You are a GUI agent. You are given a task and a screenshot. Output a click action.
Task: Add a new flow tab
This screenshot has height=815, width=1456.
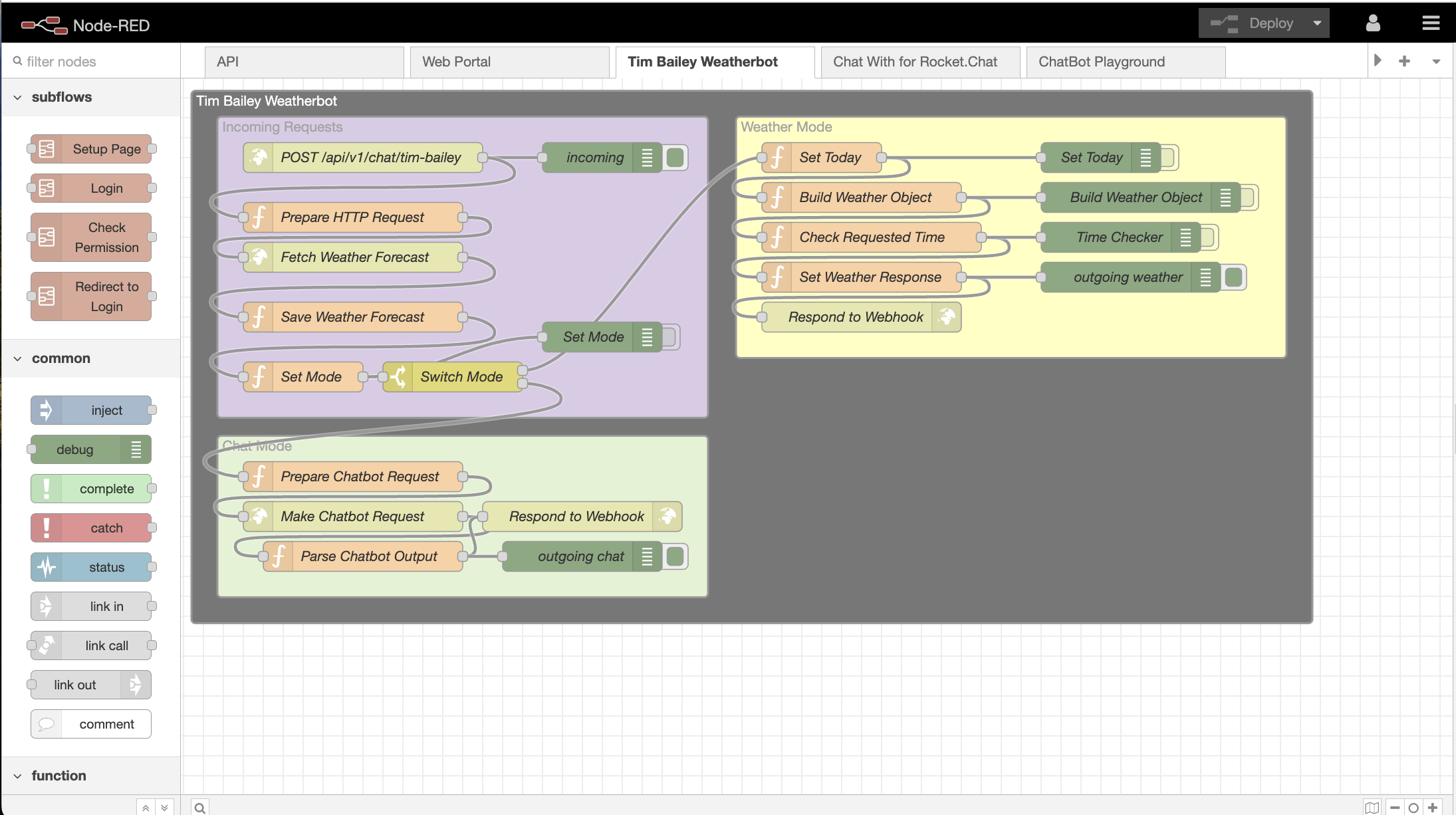[x=1404, y=61]
